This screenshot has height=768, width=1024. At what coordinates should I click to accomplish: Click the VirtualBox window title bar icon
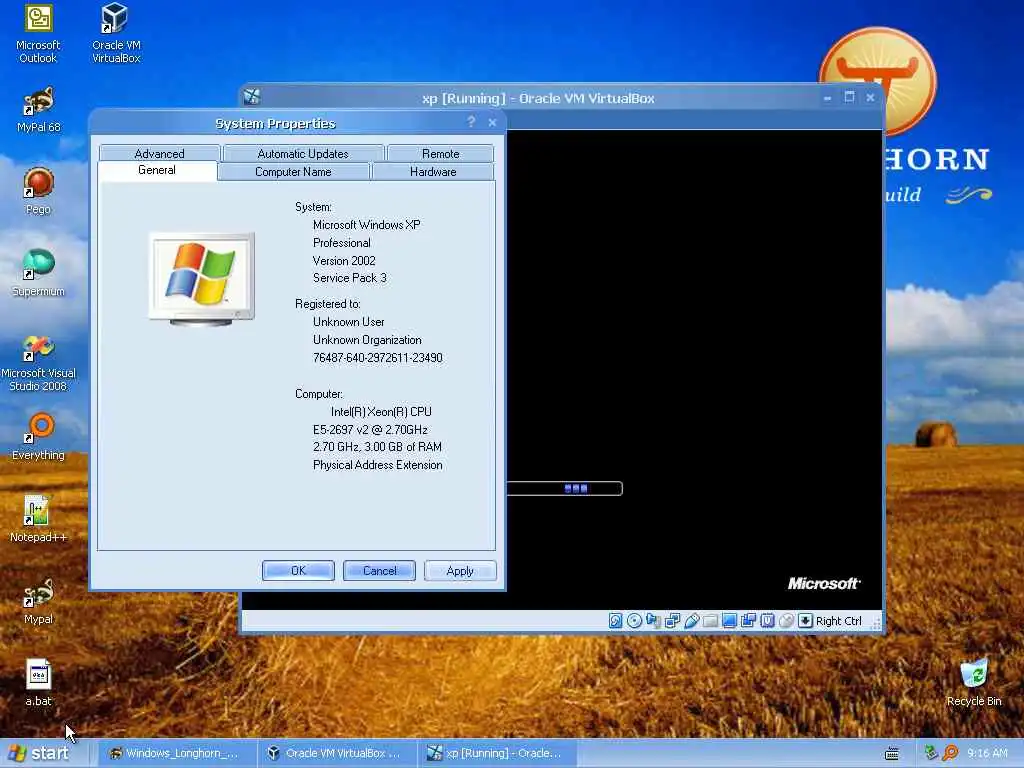tap(251, 97)
